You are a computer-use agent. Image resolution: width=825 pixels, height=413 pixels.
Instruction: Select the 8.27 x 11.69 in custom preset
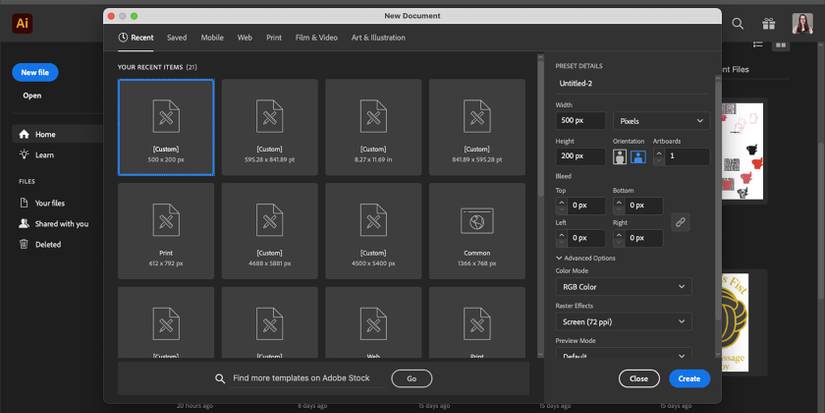coord(374,127)
